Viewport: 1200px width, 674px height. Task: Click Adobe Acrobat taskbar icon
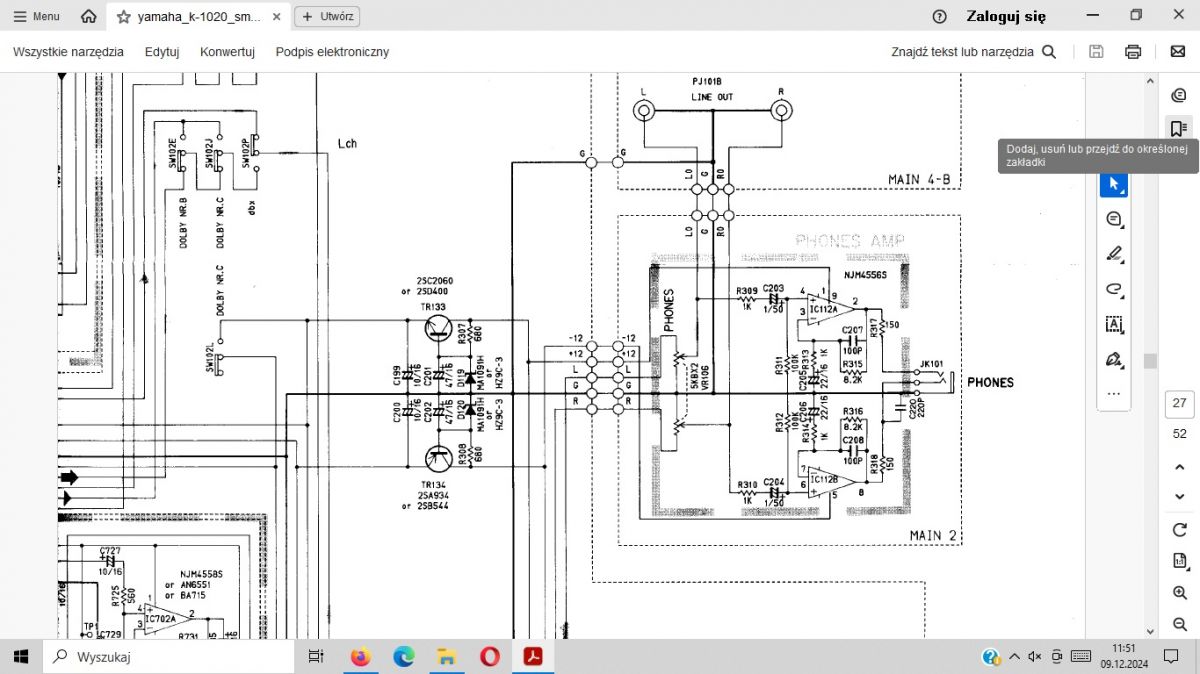(534, 657)
